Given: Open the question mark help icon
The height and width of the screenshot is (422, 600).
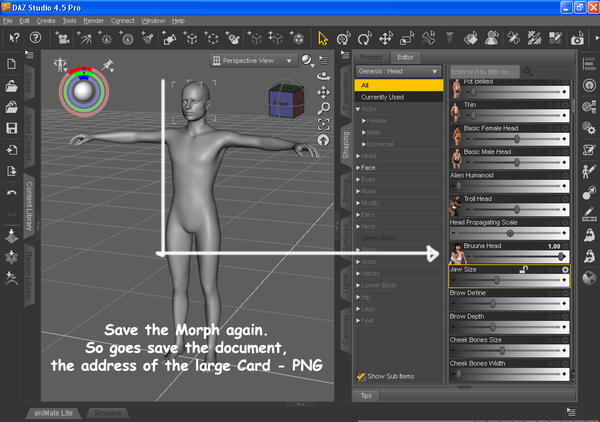Looking at the screenshot, I should tap(35, 37).
